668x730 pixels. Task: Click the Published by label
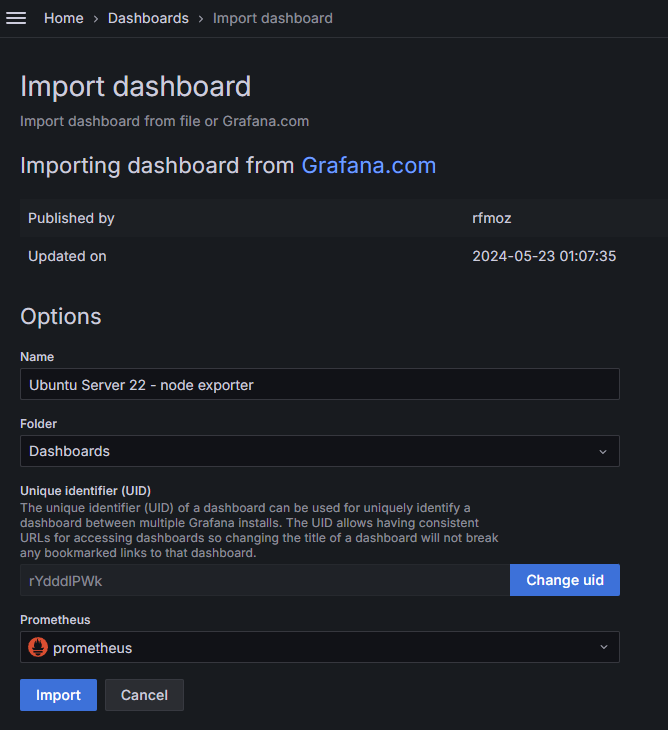click(x=71, y=218)
